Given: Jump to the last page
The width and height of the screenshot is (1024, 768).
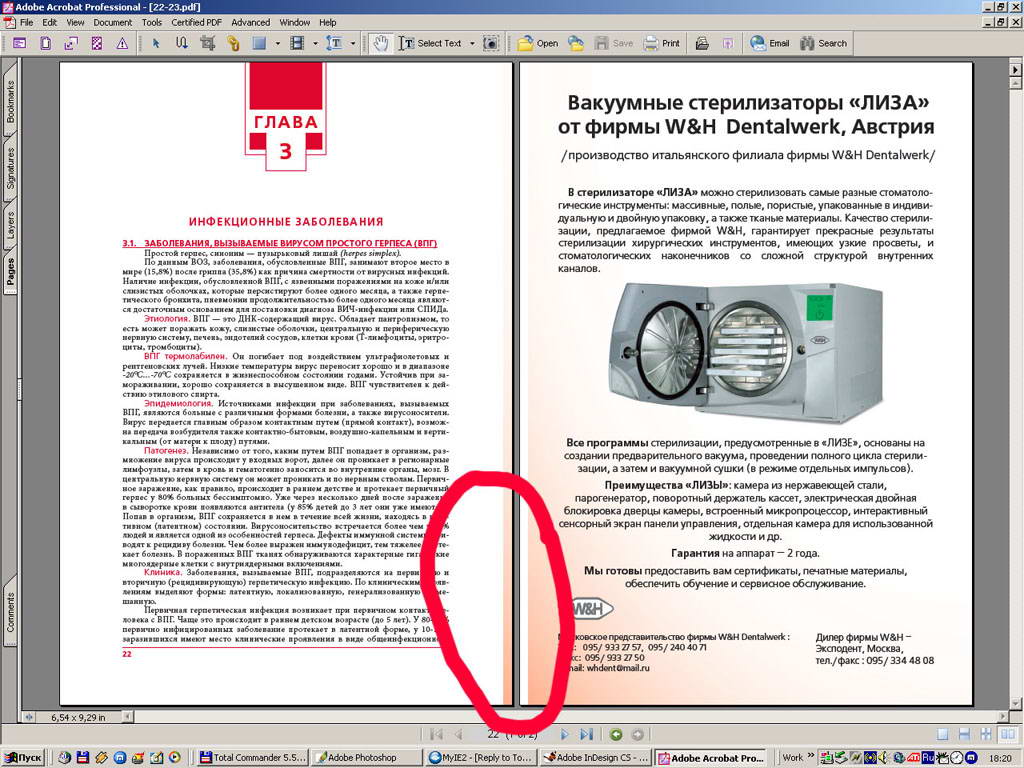Looking at the screenshot, I should (586, 735).
